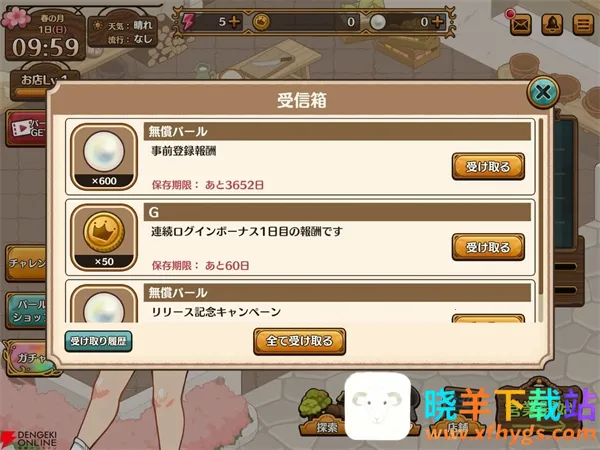Claim the login bonus G reward
Screen dimensions: 600x450
(x=488, y=247)
